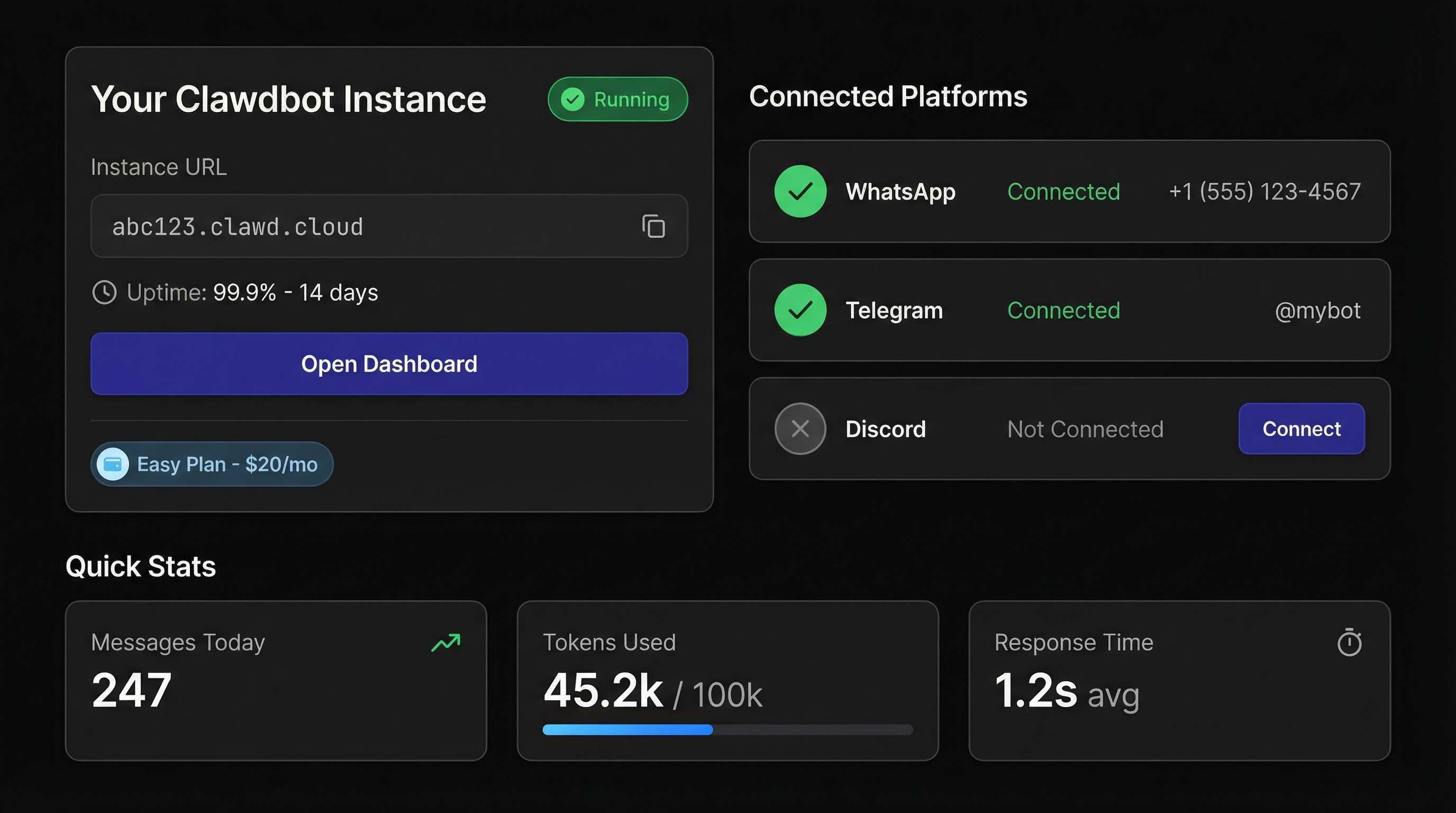
Task: Click the tokens used progress bar
Action: 727,730
